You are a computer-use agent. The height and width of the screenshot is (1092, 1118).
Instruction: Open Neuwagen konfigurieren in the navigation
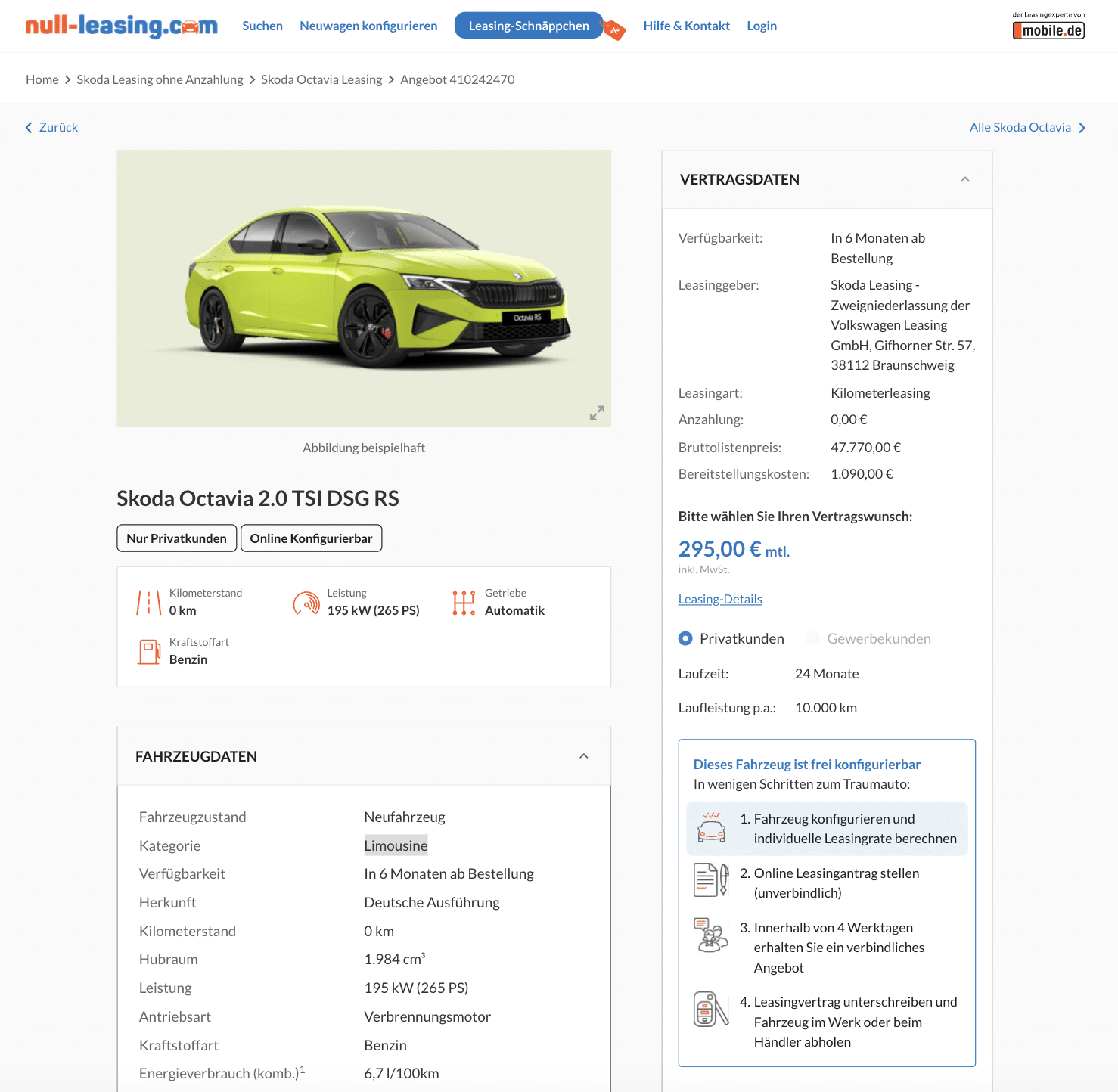pos(368,26)
